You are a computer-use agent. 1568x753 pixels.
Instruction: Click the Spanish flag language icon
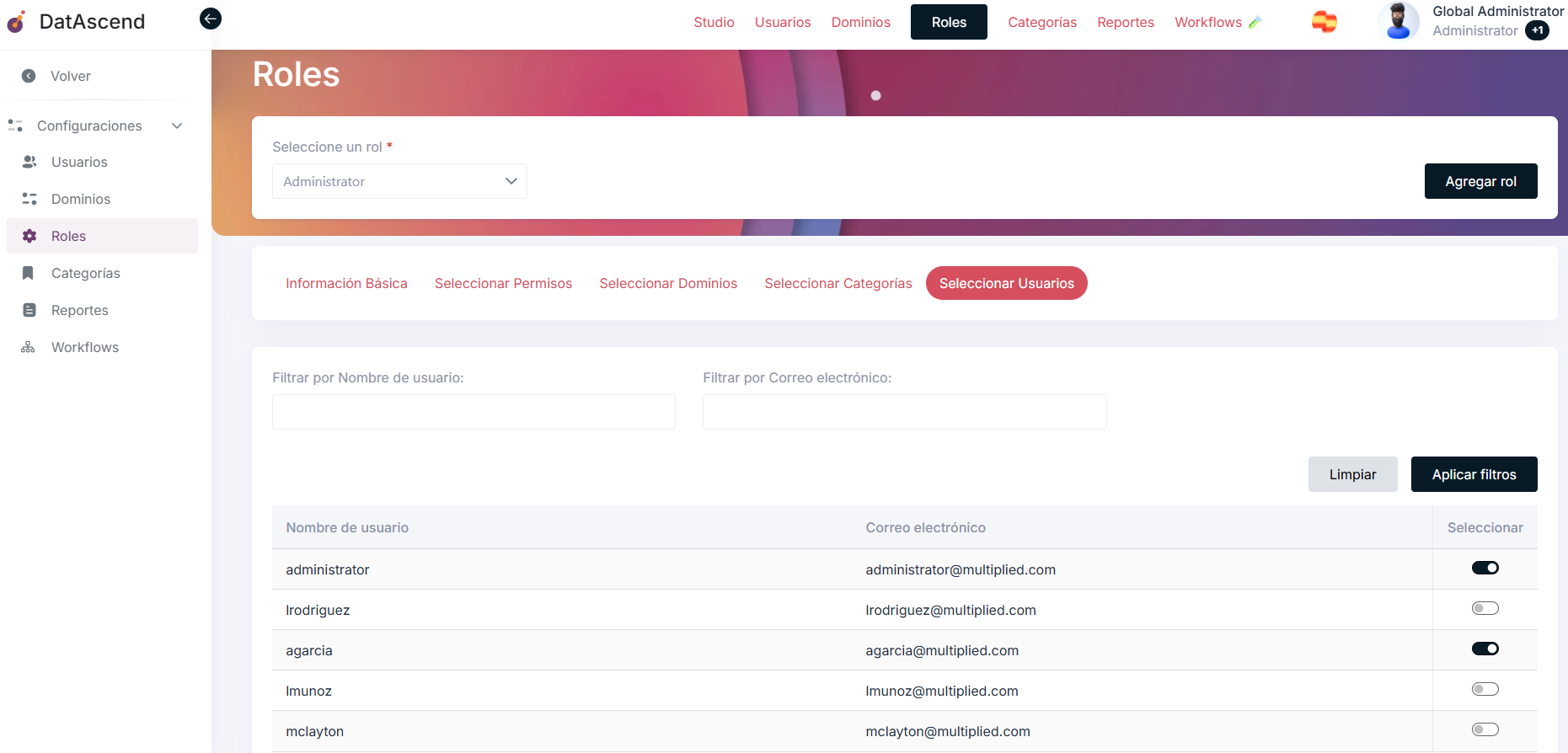[x=1324, y=22]
